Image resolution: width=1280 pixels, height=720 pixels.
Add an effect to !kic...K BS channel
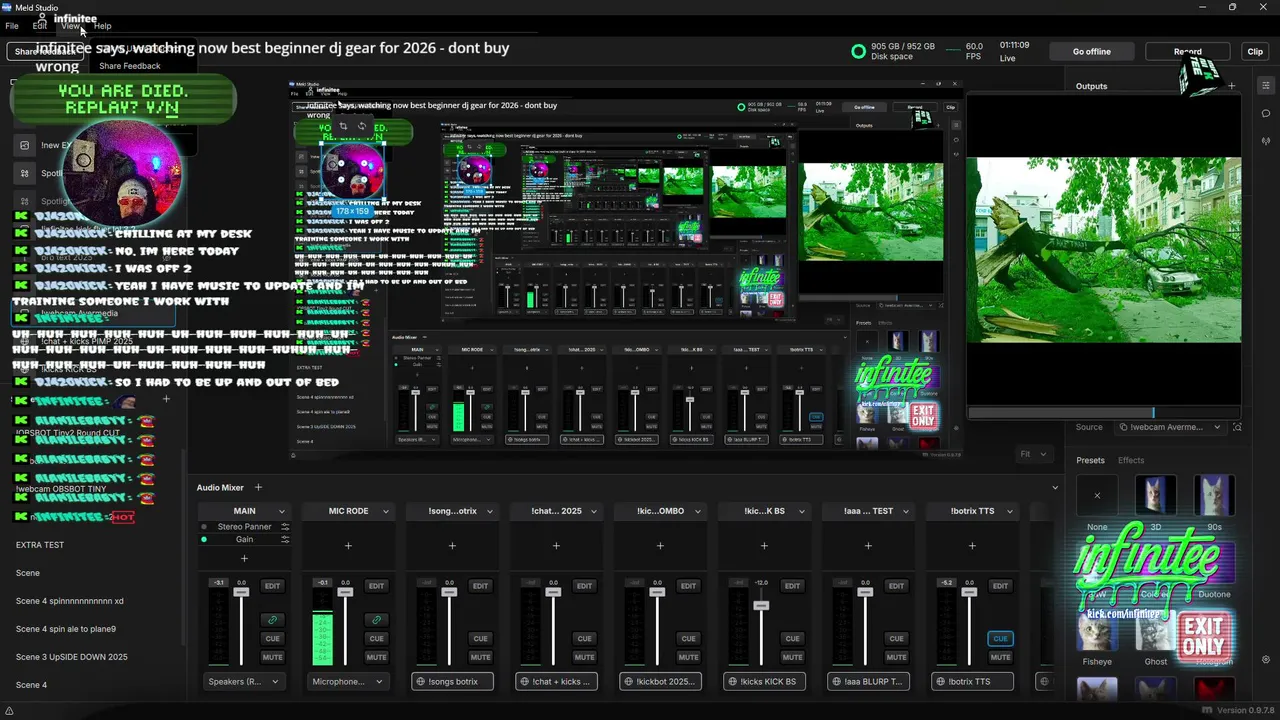tap(764, 546)
